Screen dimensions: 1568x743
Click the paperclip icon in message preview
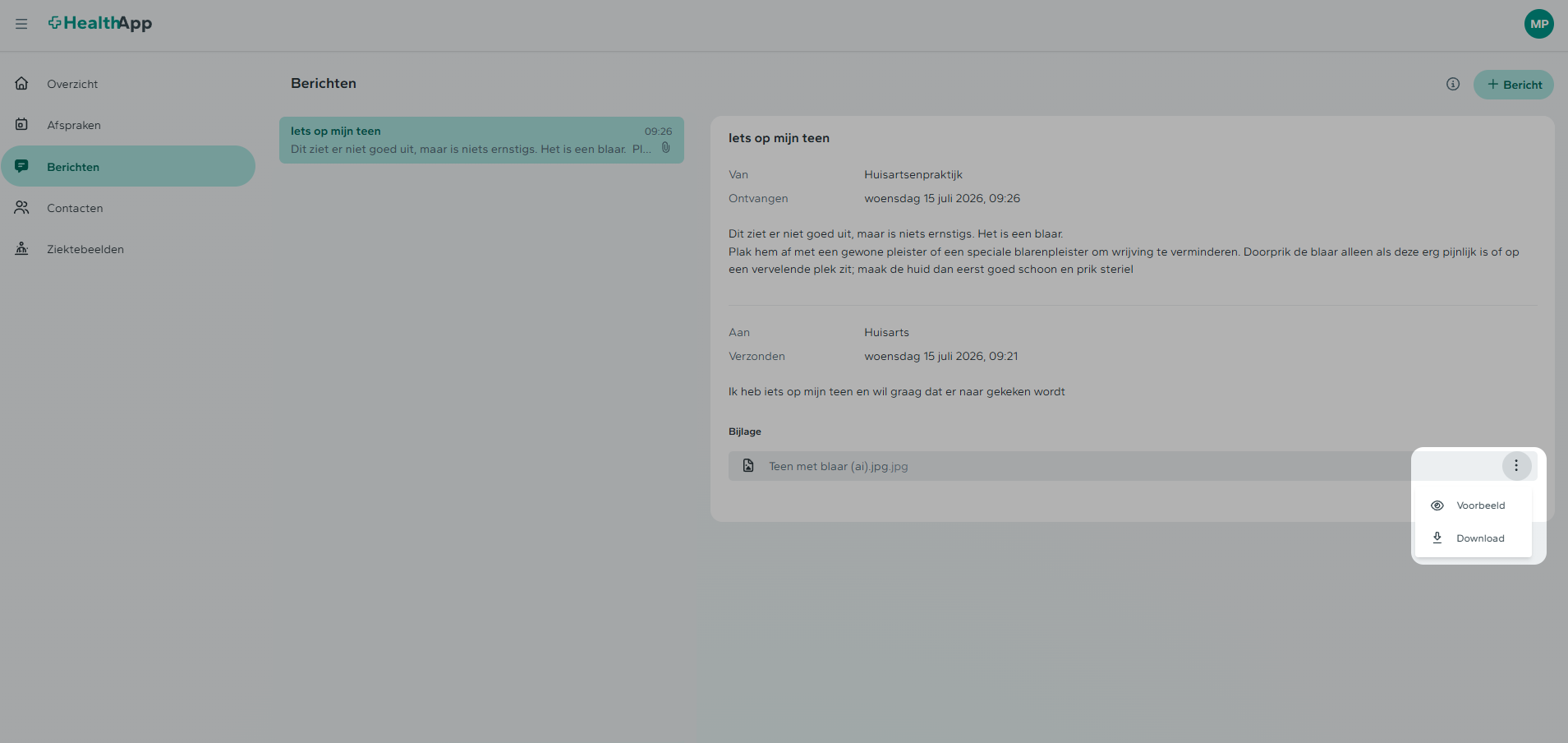(666, 148)
